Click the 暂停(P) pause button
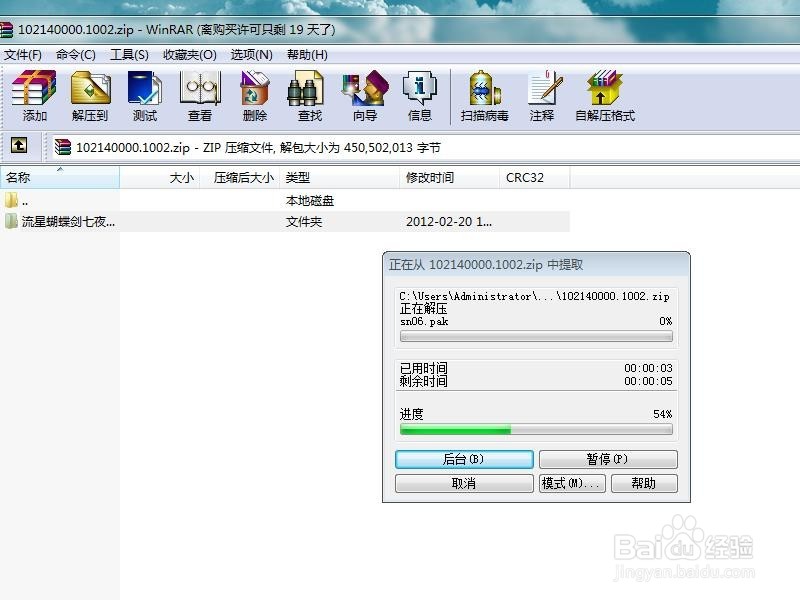The height and width of the screenshot is (600, 800). 608,459
